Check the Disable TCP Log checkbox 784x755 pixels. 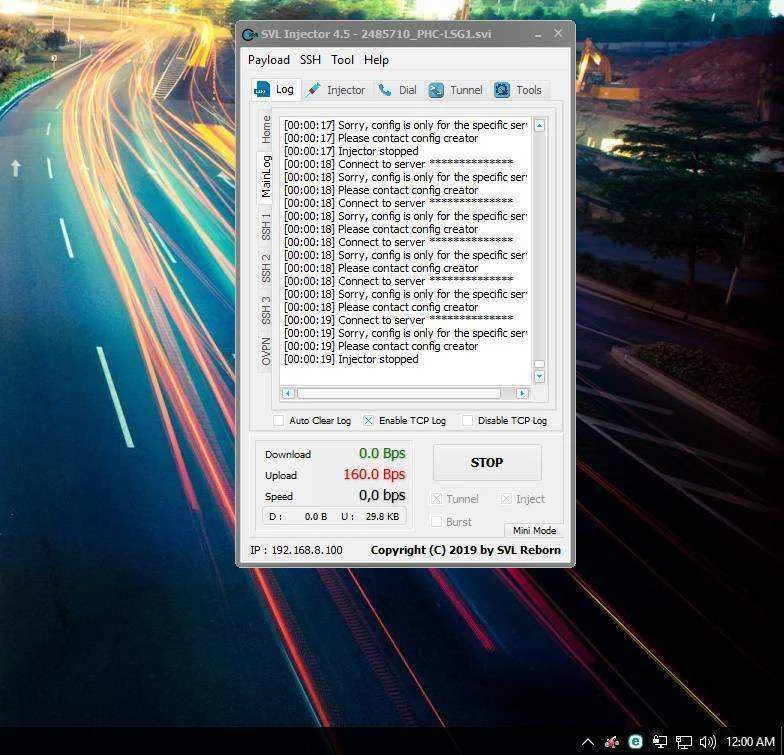click(x=467, y=420)
